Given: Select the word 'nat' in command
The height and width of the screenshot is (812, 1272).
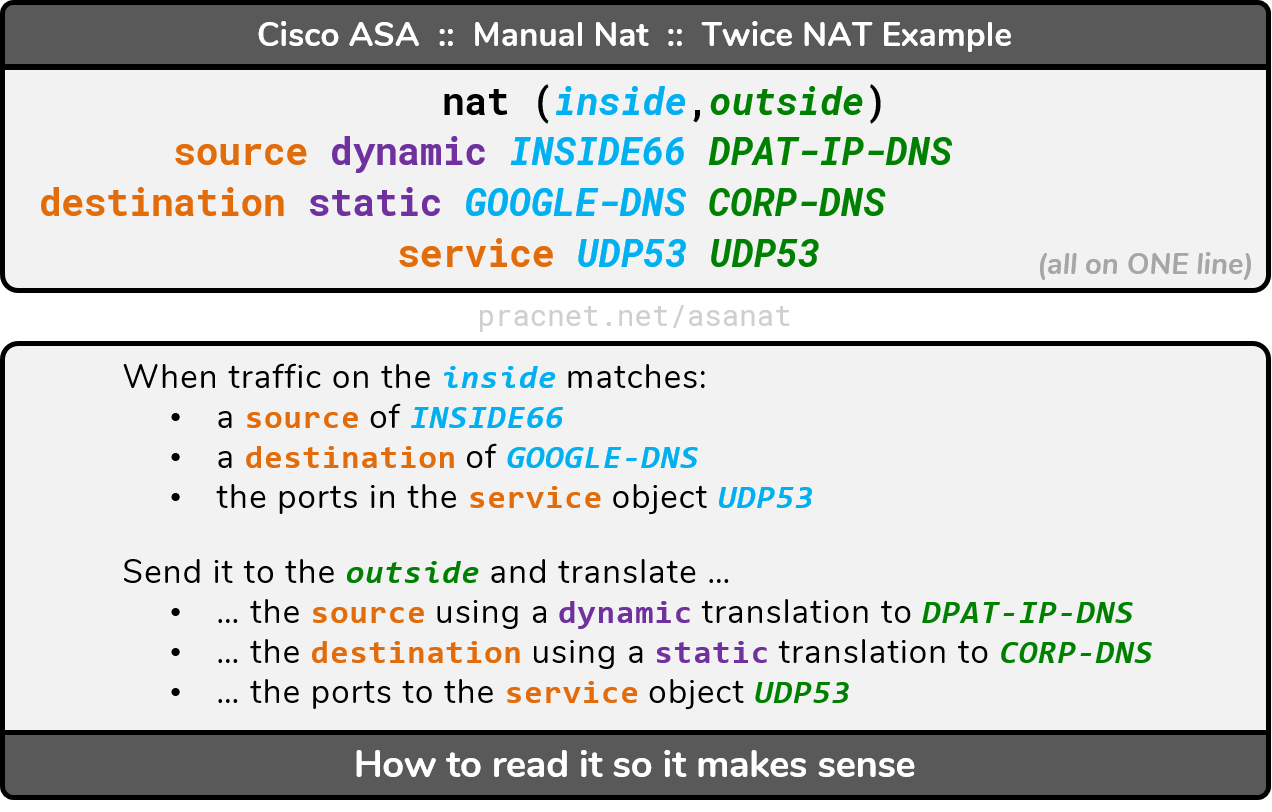Looking at the screenshot, I should [x=475, y=102].
